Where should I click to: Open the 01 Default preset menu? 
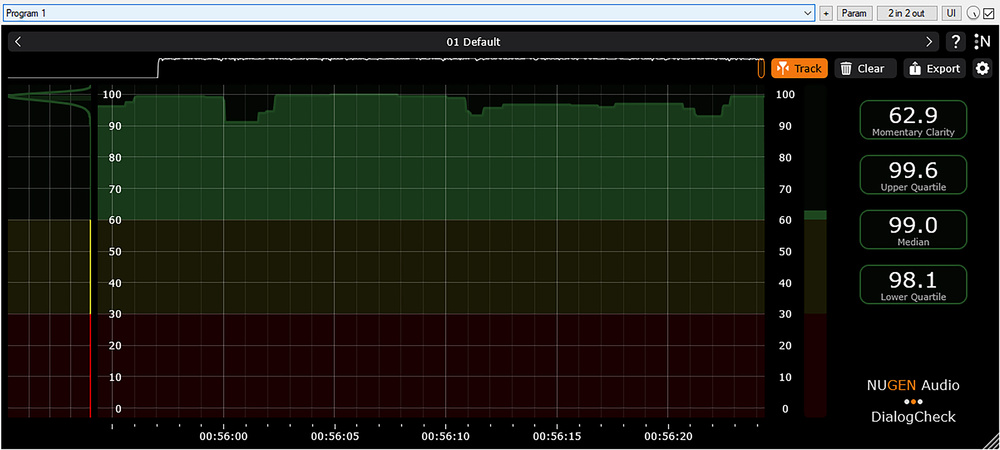[473, 42]
